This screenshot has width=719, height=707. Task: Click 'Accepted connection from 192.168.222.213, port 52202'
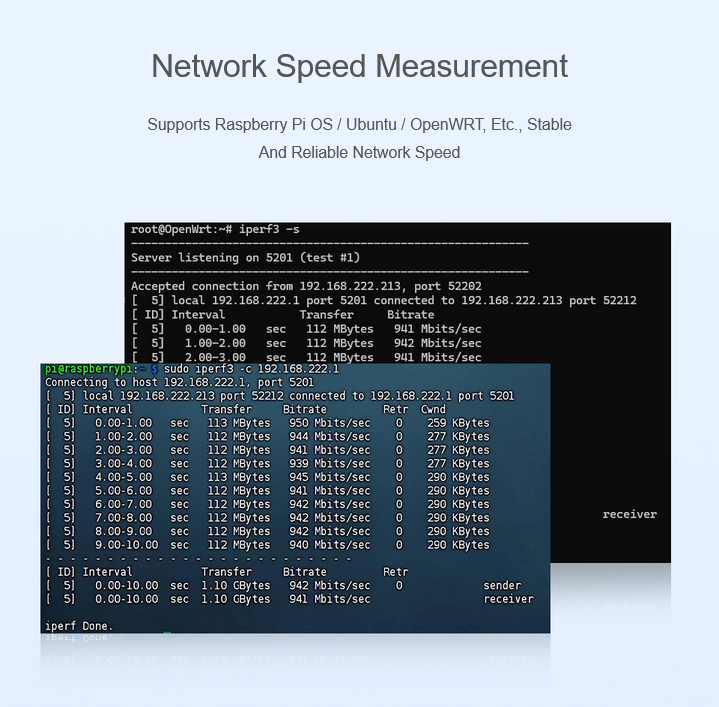coord(306,286)
